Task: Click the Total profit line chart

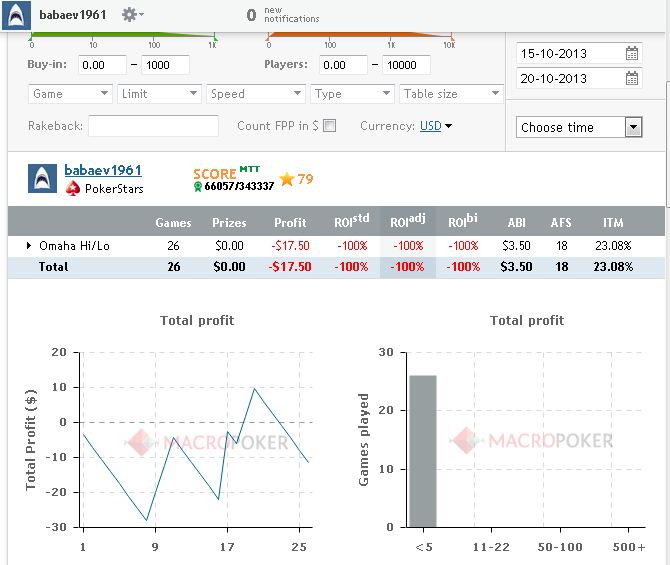Action: (196, 440)
